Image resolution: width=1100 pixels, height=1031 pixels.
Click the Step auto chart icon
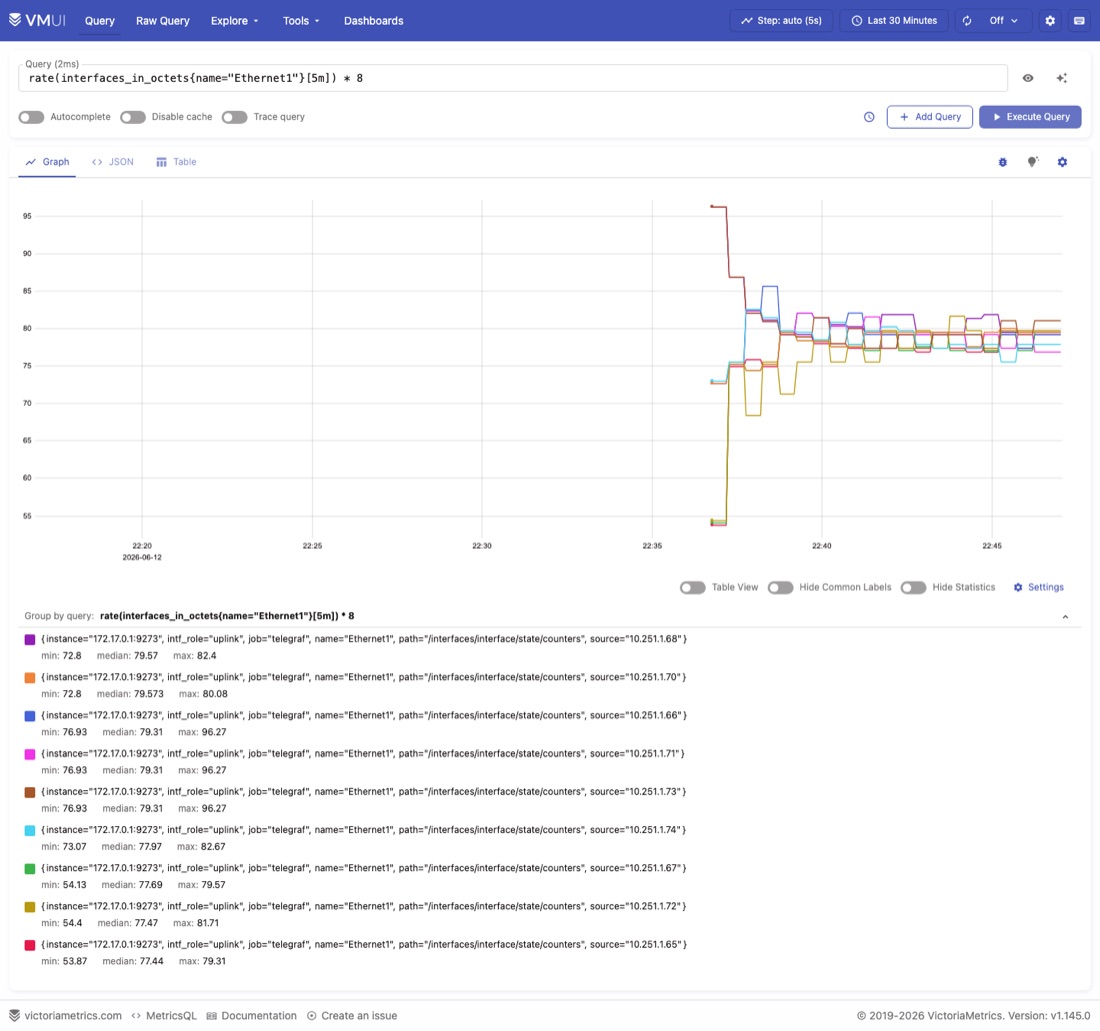[746, 20]
